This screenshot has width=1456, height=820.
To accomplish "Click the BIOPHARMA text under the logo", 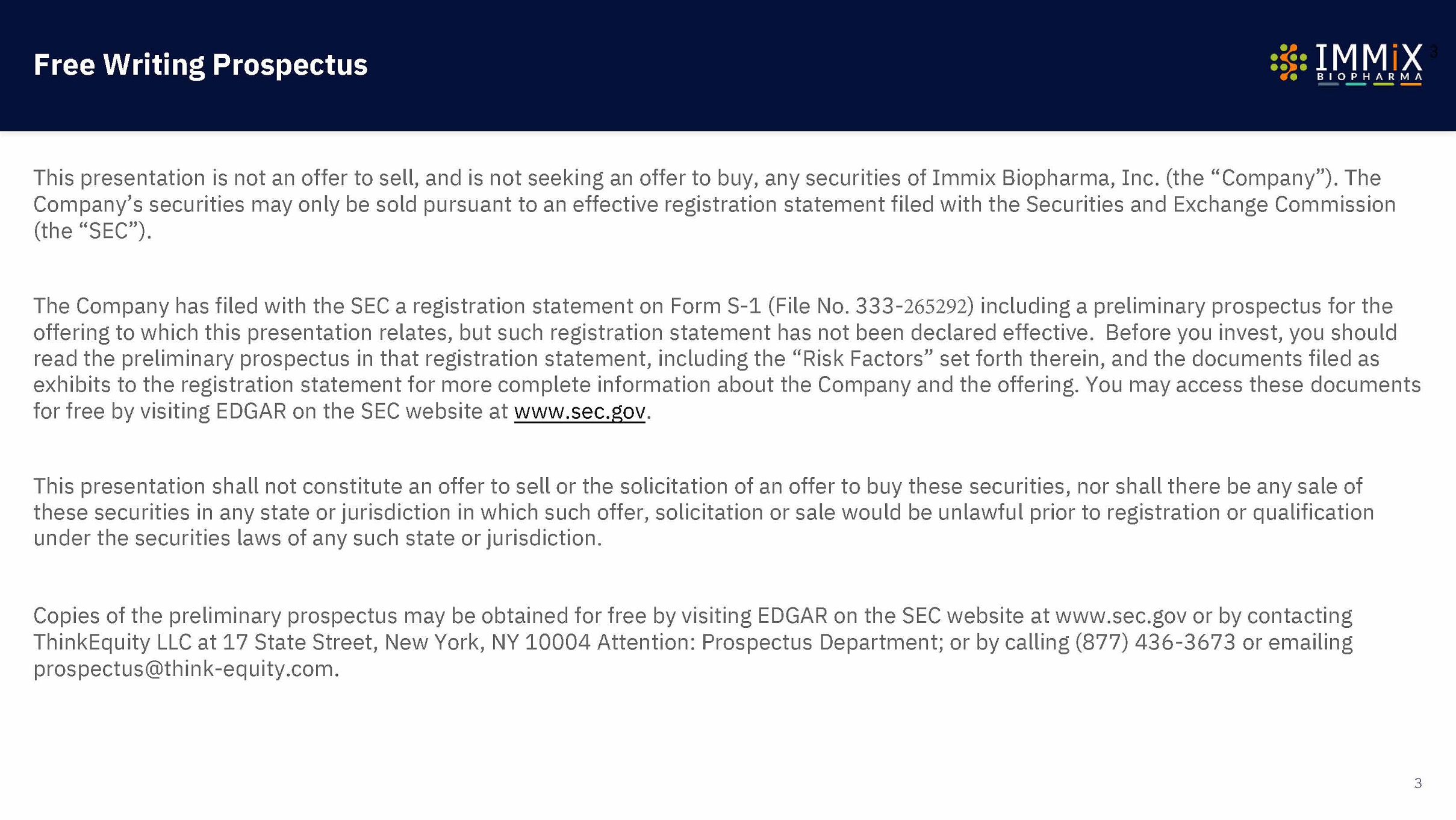I will [1369, 77].
